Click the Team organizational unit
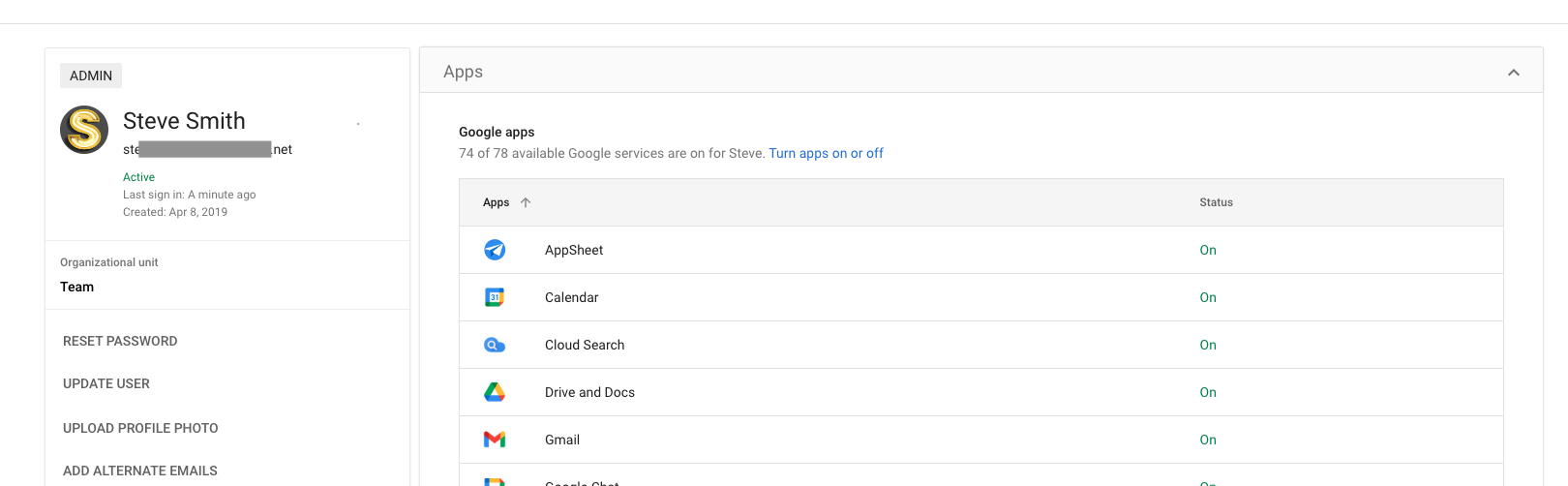1568x486 pixels. (76, 287)
